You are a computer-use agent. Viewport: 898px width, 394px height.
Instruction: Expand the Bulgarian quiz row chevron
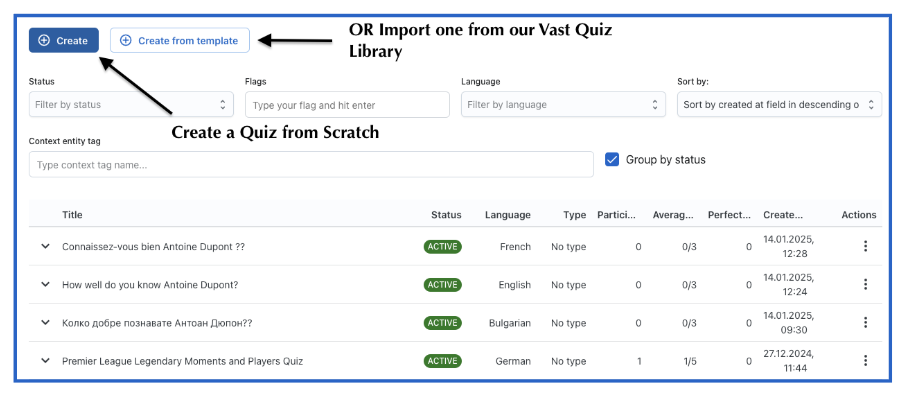46,323
